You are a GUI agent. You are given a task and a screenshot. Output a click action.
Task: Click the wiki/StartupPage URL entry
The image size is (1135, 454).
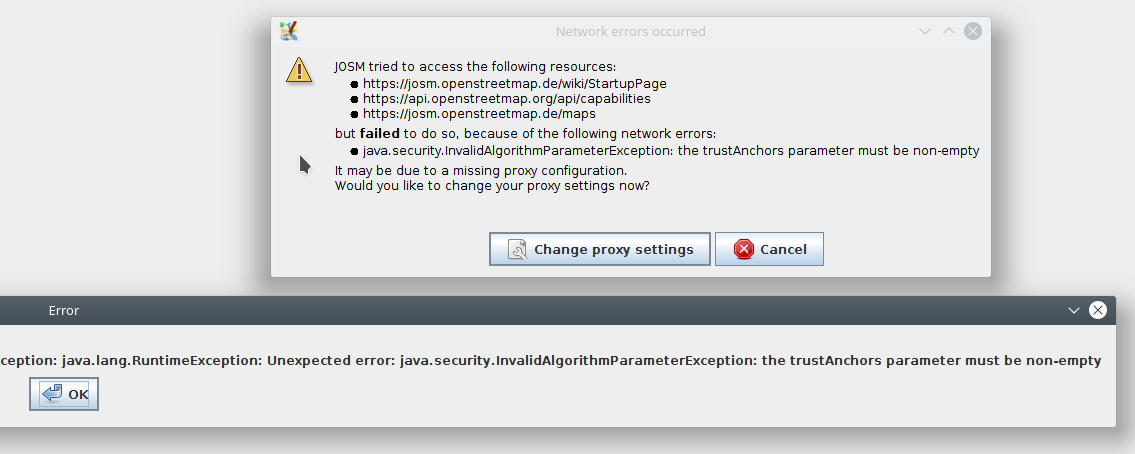514,84
